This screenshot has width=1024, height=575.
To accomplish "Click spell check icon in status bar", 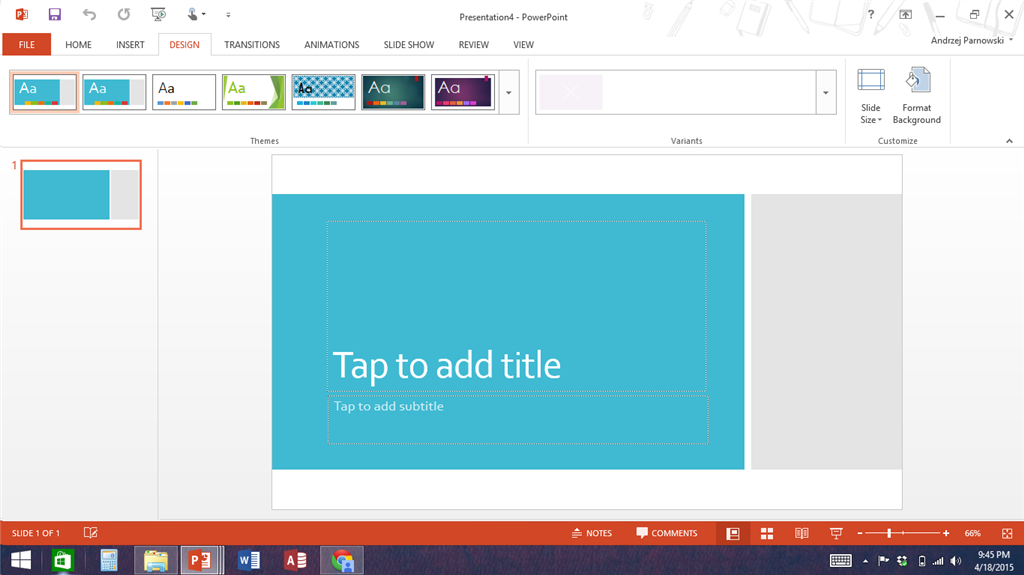I will tap(91, 533).
